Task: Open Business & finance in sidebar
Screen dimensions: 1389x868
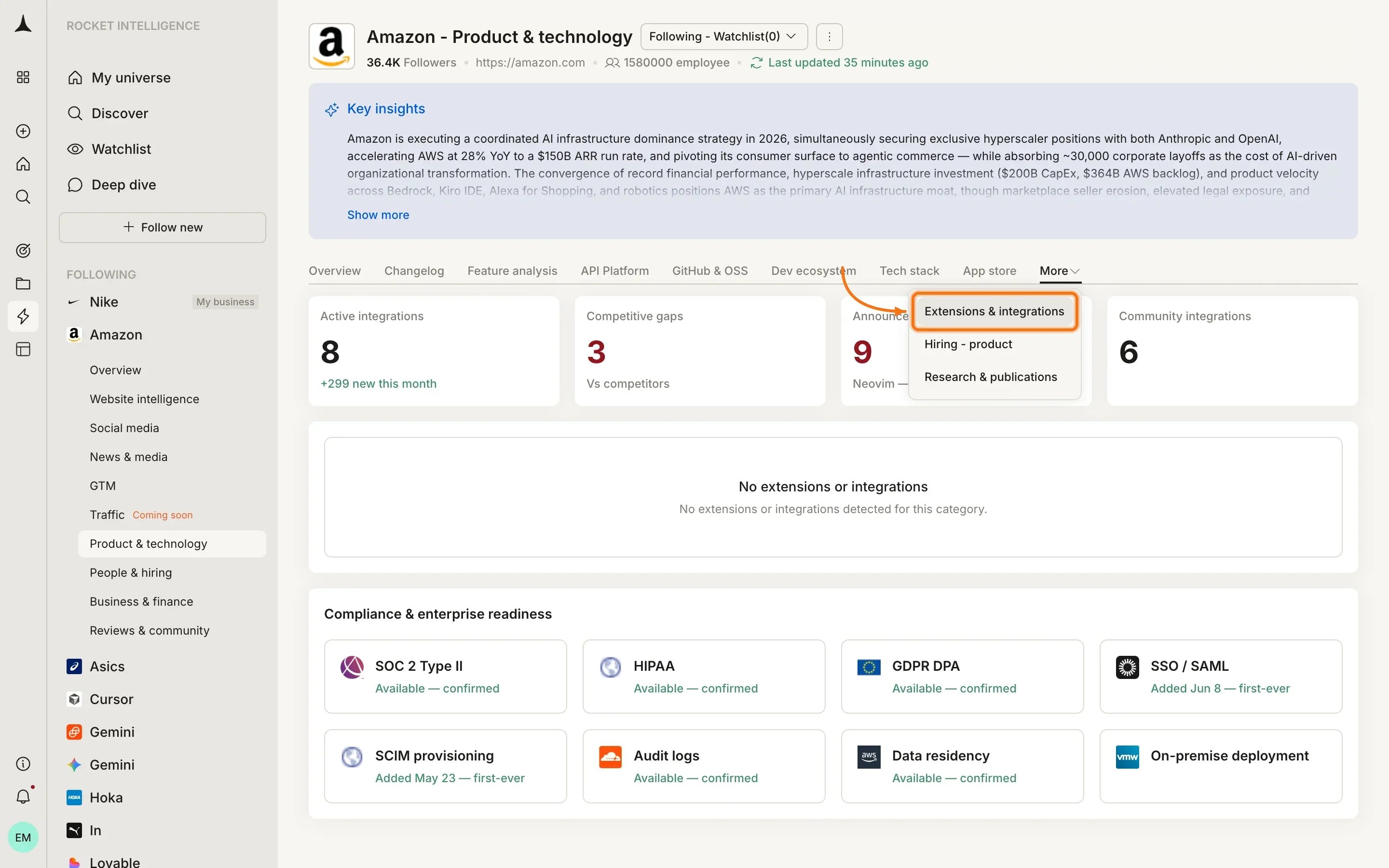Action: (x=172, y=602)
